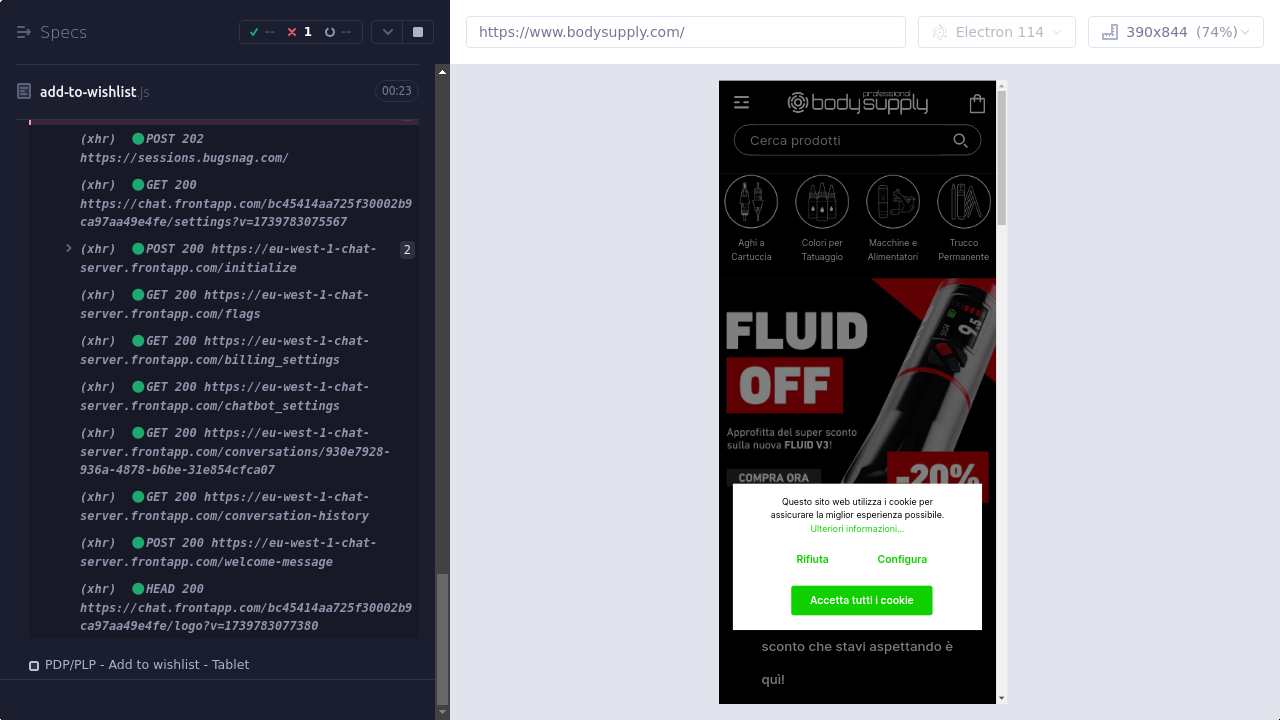Click Accetta tutti i cookie button

point(861,600)
